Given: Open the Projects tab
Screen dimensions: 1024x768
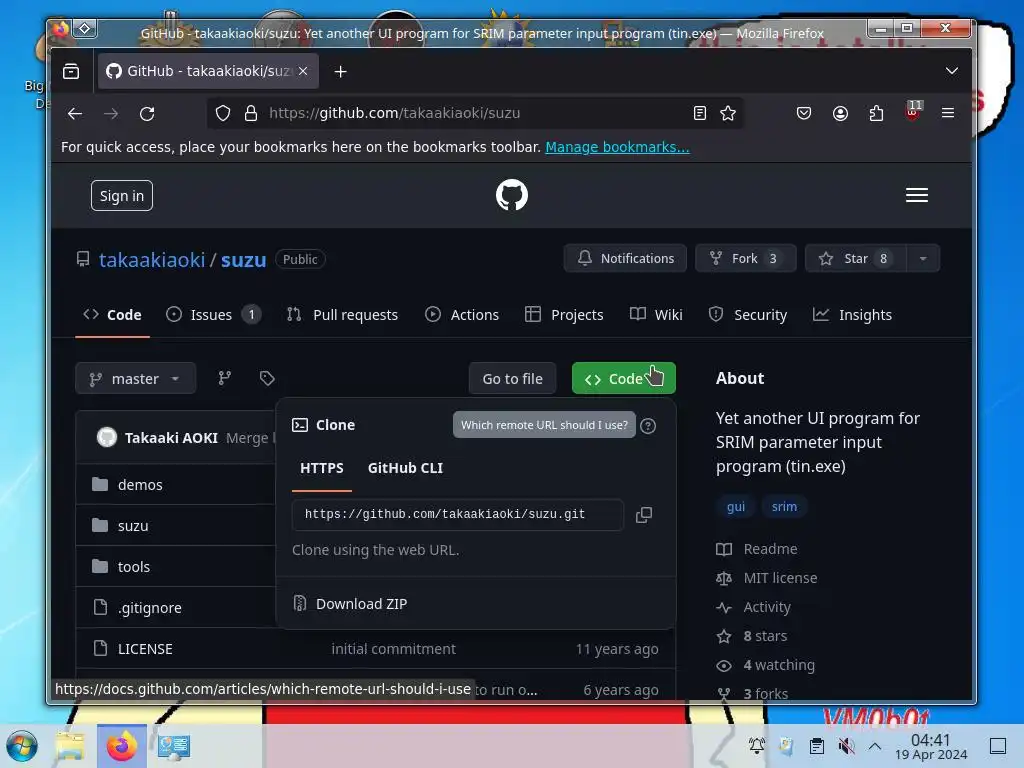Looking at the screenshot, I should [x=564, y=315].
